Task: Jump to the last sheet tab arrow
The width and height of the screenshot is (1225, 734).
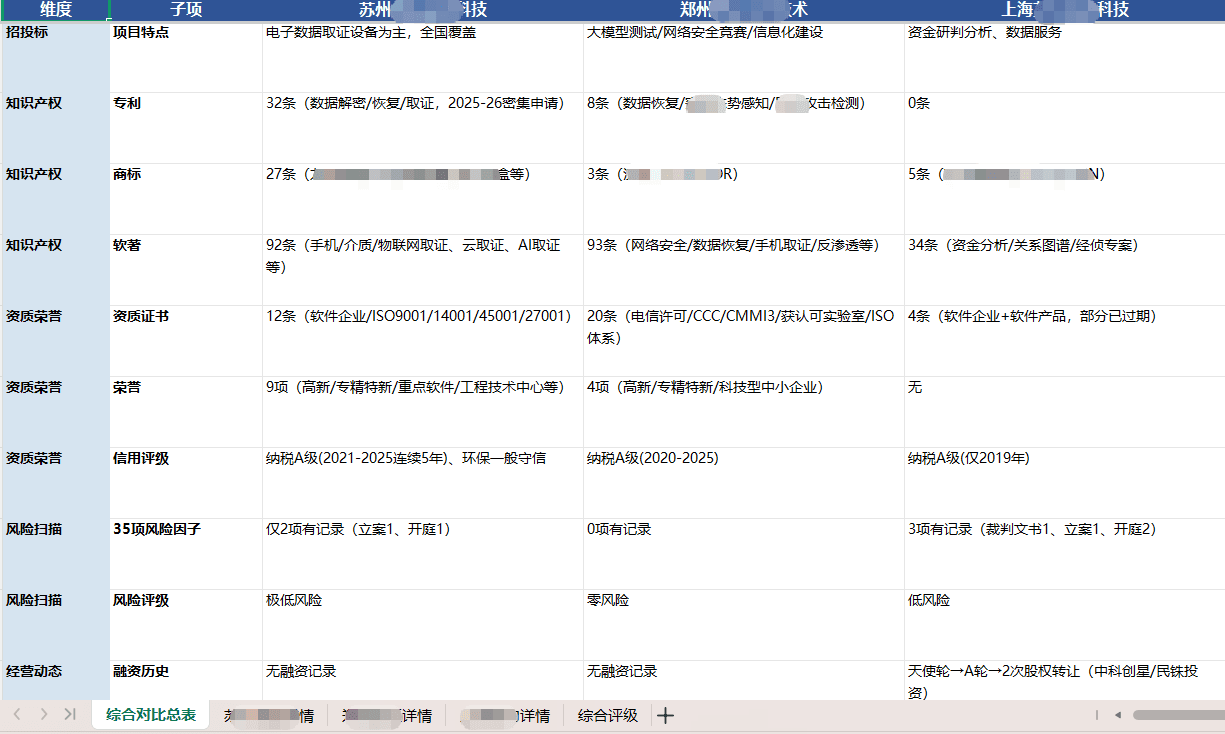Action: point(69,714)
